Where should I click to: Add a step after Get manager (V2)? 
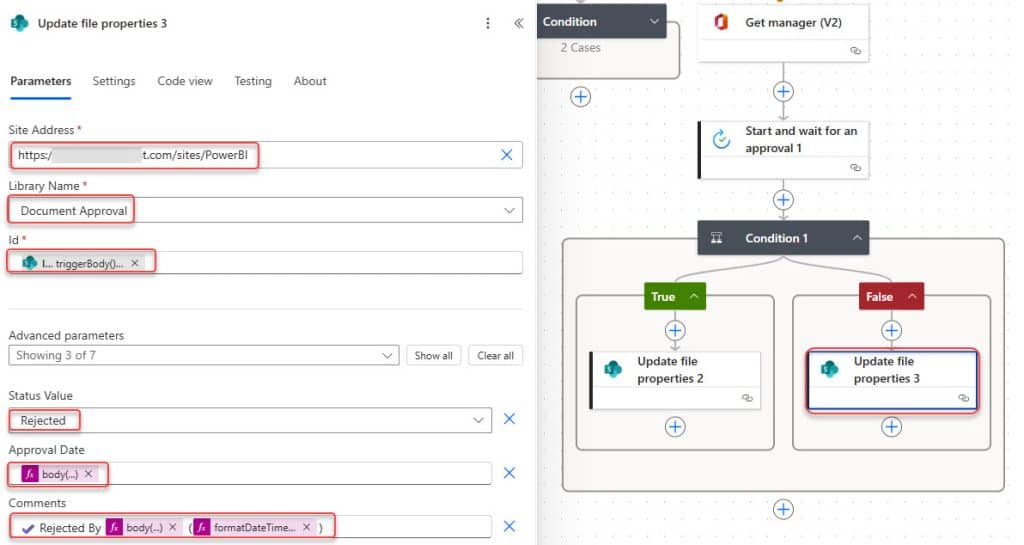click(783, 91)
